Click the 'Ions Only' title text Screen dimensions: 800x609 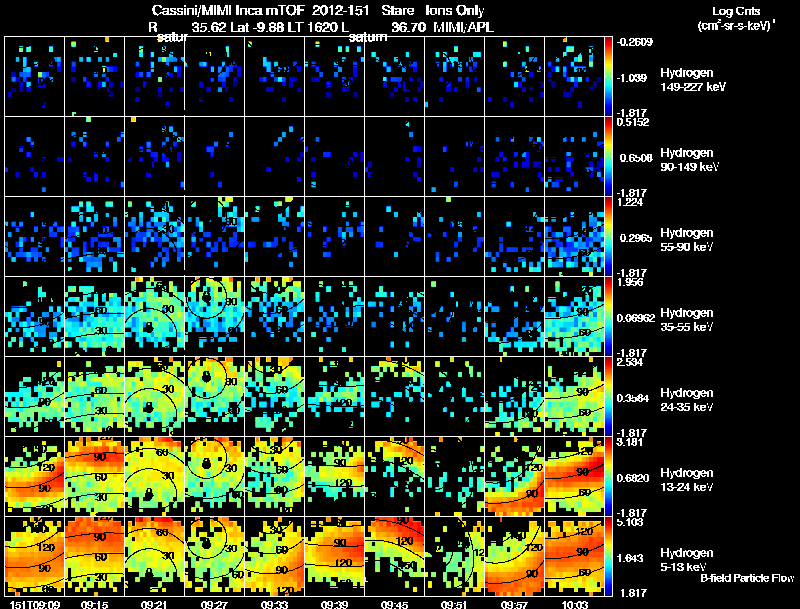455,11
